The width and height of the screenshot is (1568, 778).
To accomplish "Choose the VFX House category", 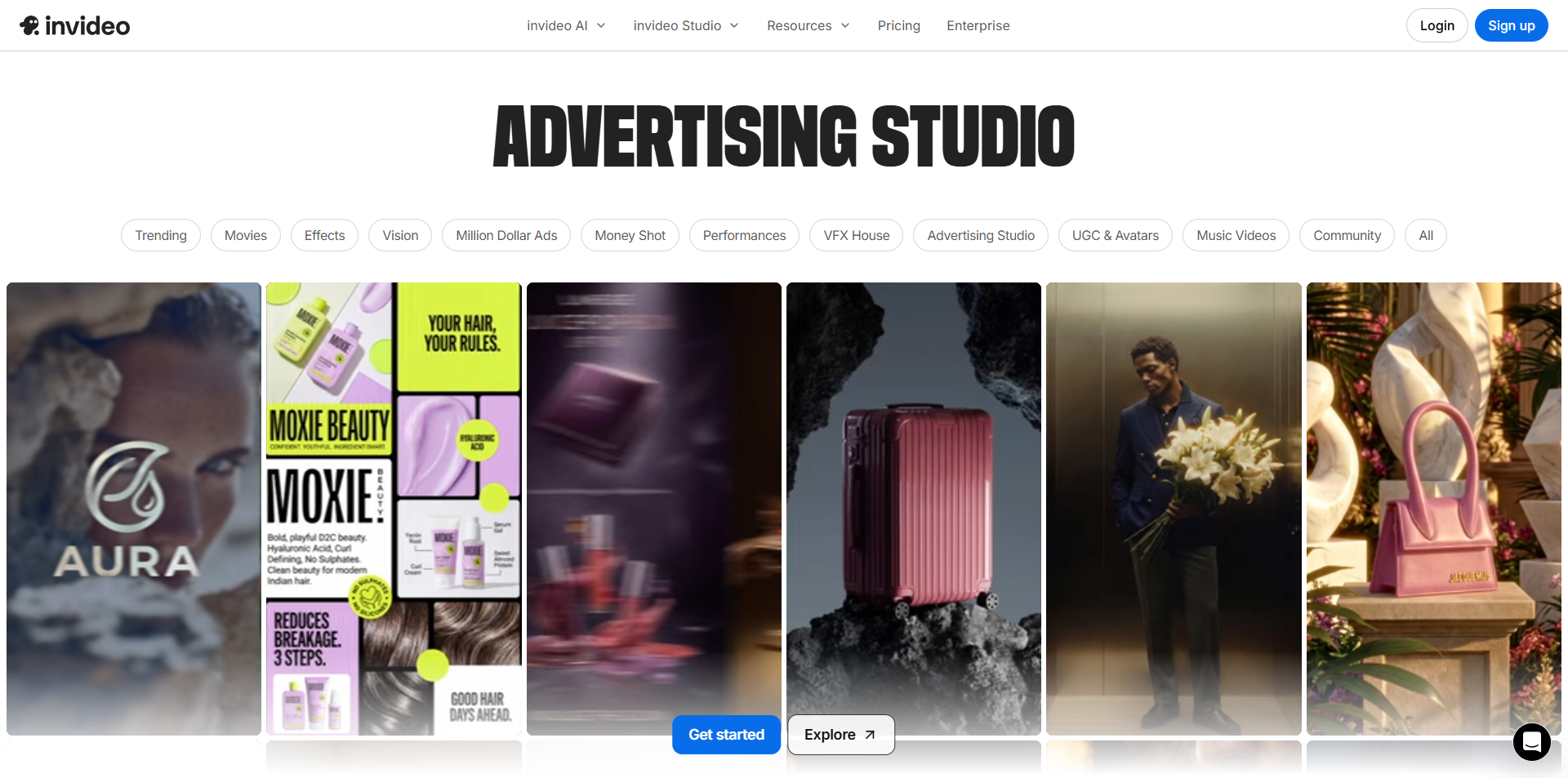I will click(x=856, y=235).
